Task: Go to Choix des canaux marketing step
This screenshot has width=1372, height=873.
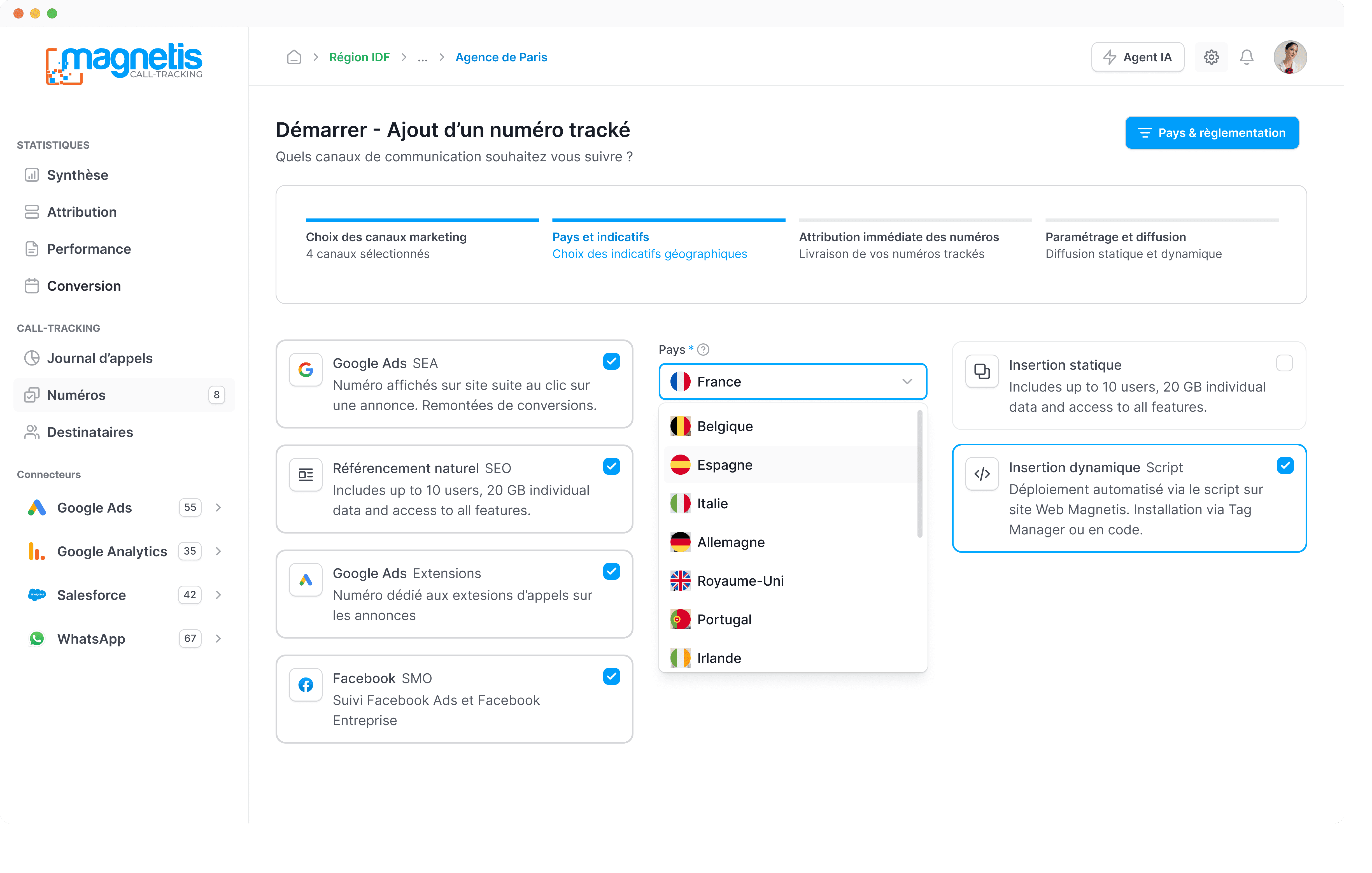Action: (x=386, y=237)
